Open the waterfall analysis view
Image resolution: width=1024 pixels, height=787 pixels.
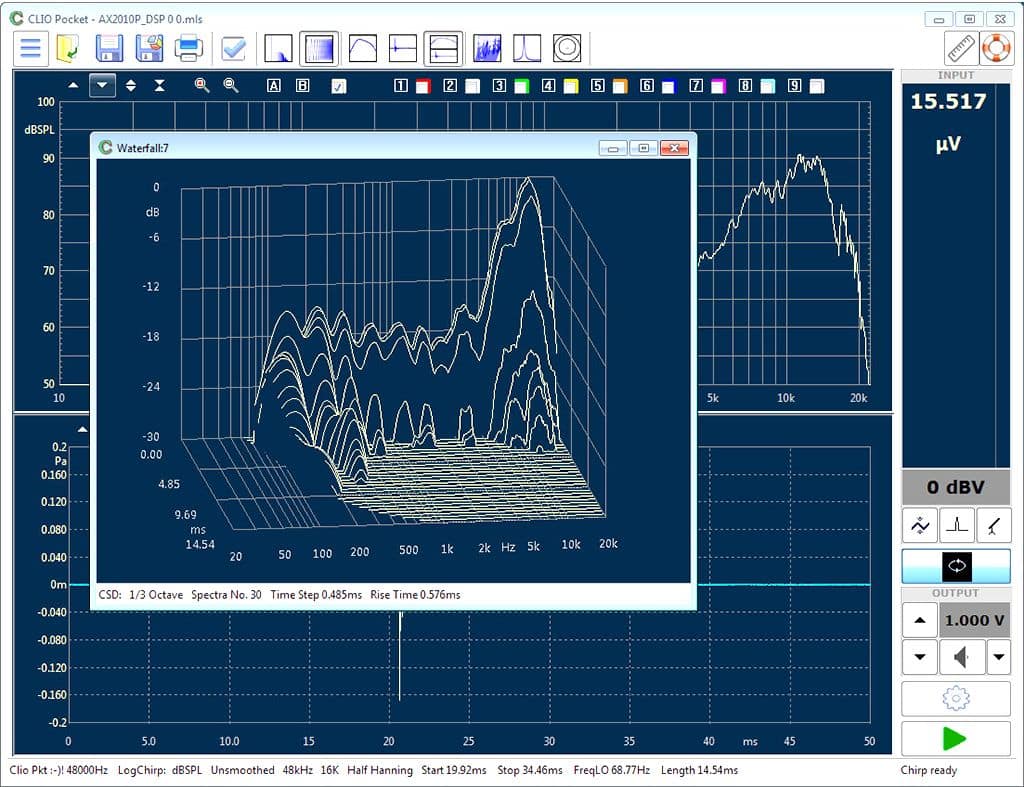click(320, 47)
